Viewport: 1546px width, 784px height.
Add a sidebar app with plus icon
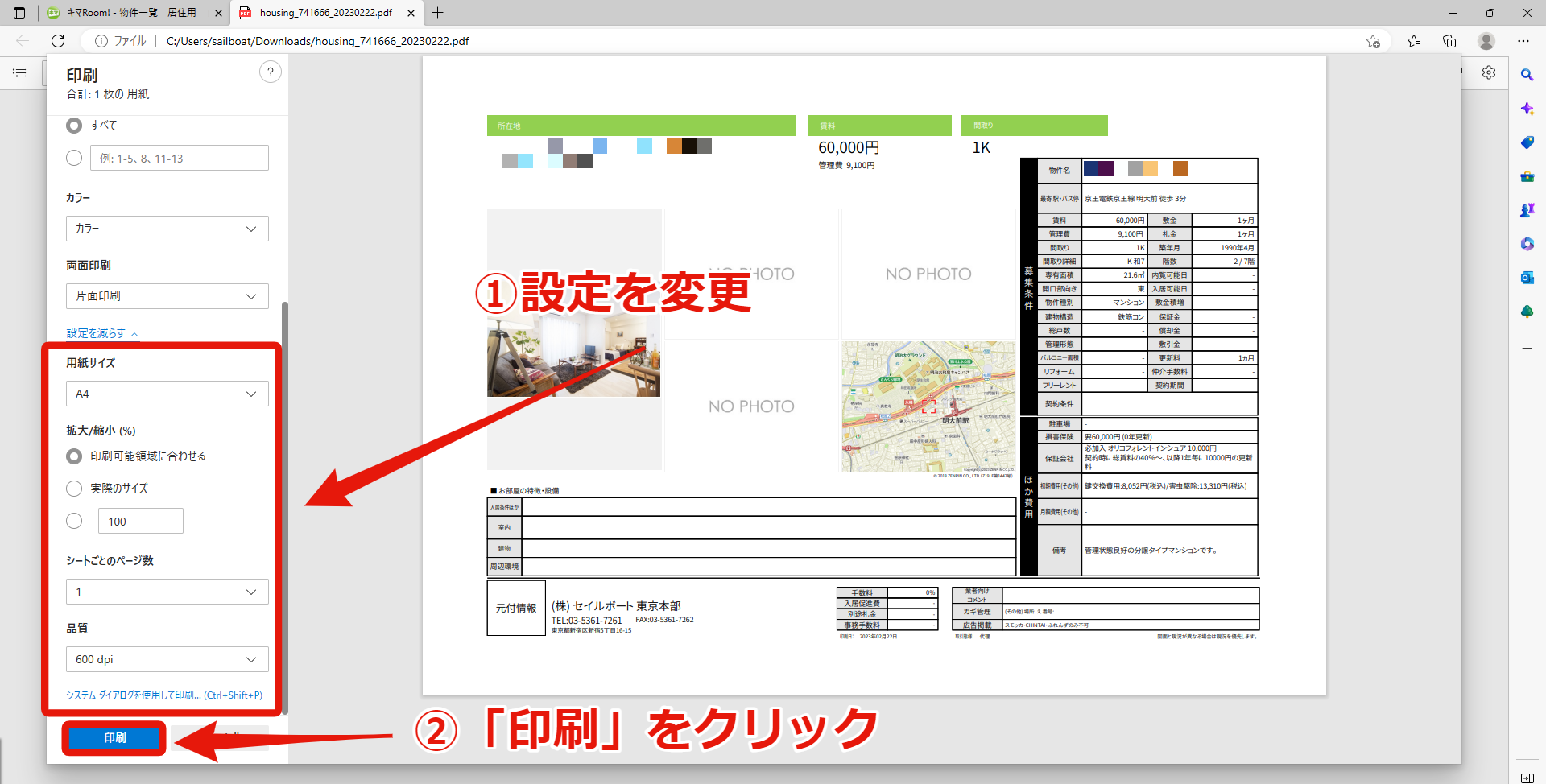[x=1527, y=349]
